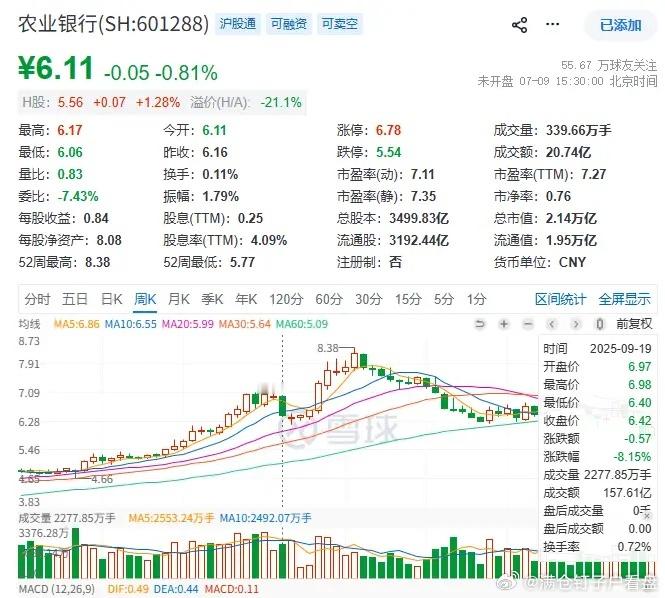
Task: Click the 可卖空 tag
Action: coord(339,24)
